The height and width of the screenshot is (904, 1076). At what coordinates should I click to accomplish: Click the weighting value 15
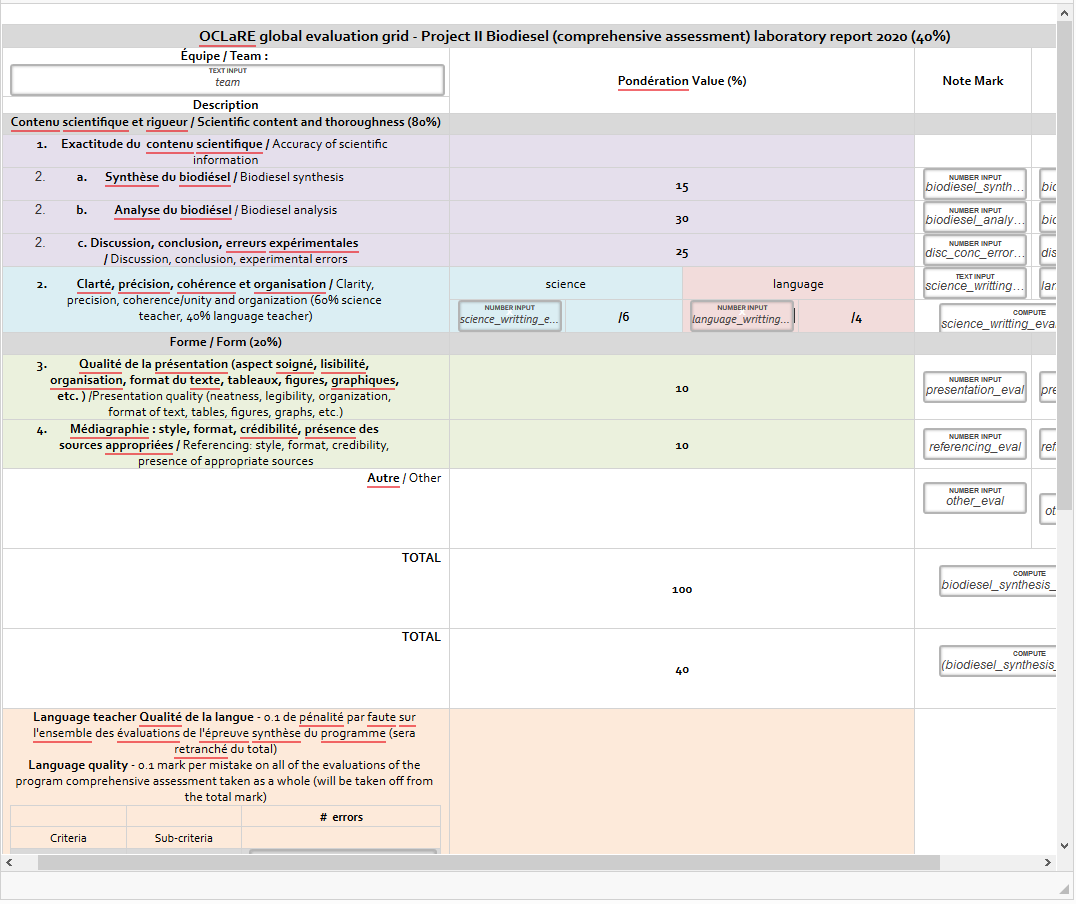point(681,186)
